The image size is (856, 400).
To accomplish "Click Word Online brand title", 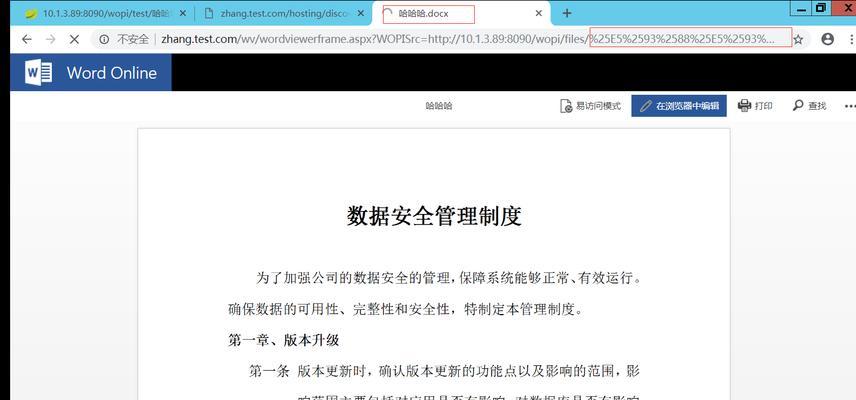I will 112,73.
